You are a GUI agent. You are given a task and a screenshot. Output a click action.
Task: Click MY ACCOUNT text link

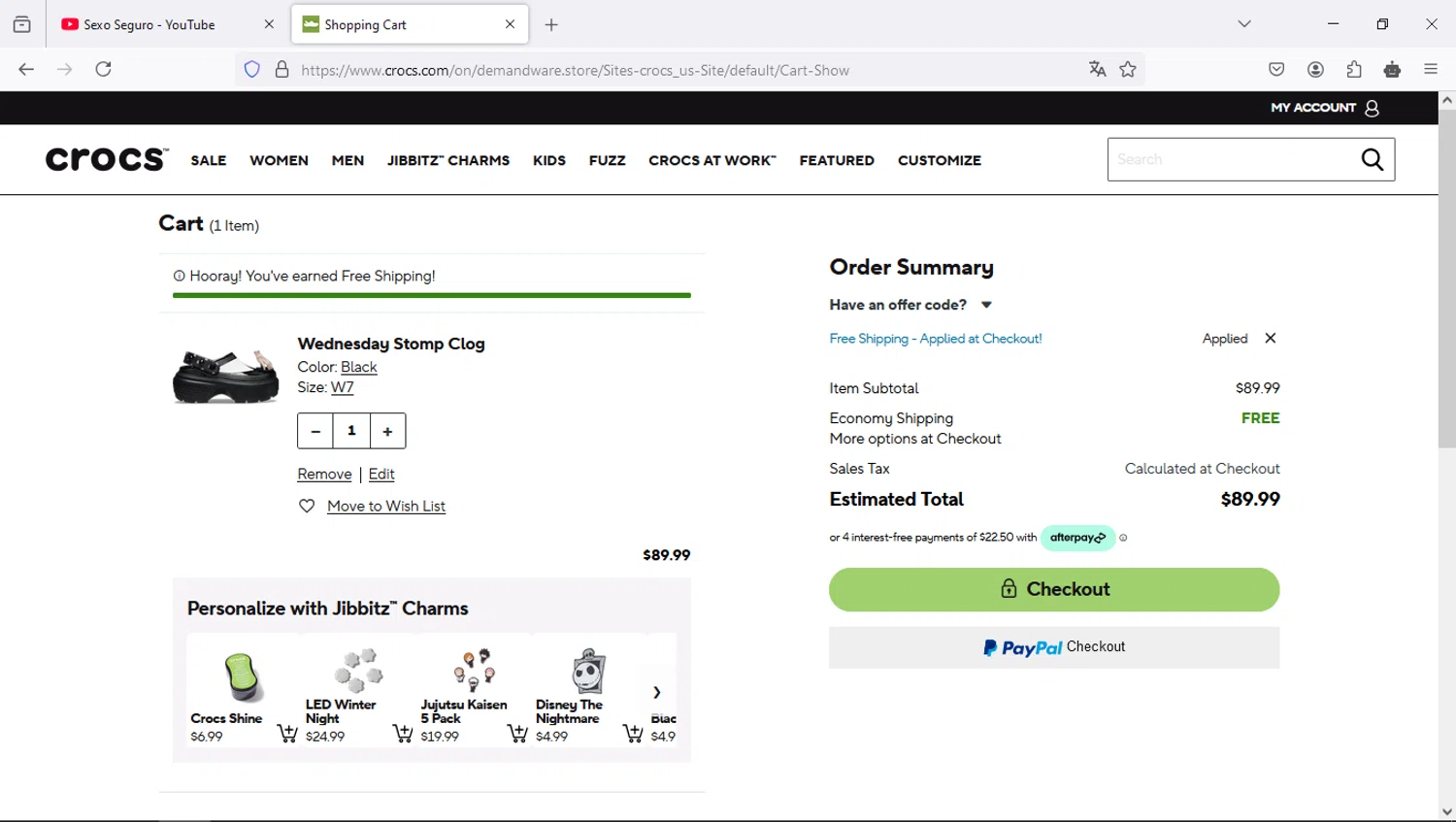click(1313, 108)
